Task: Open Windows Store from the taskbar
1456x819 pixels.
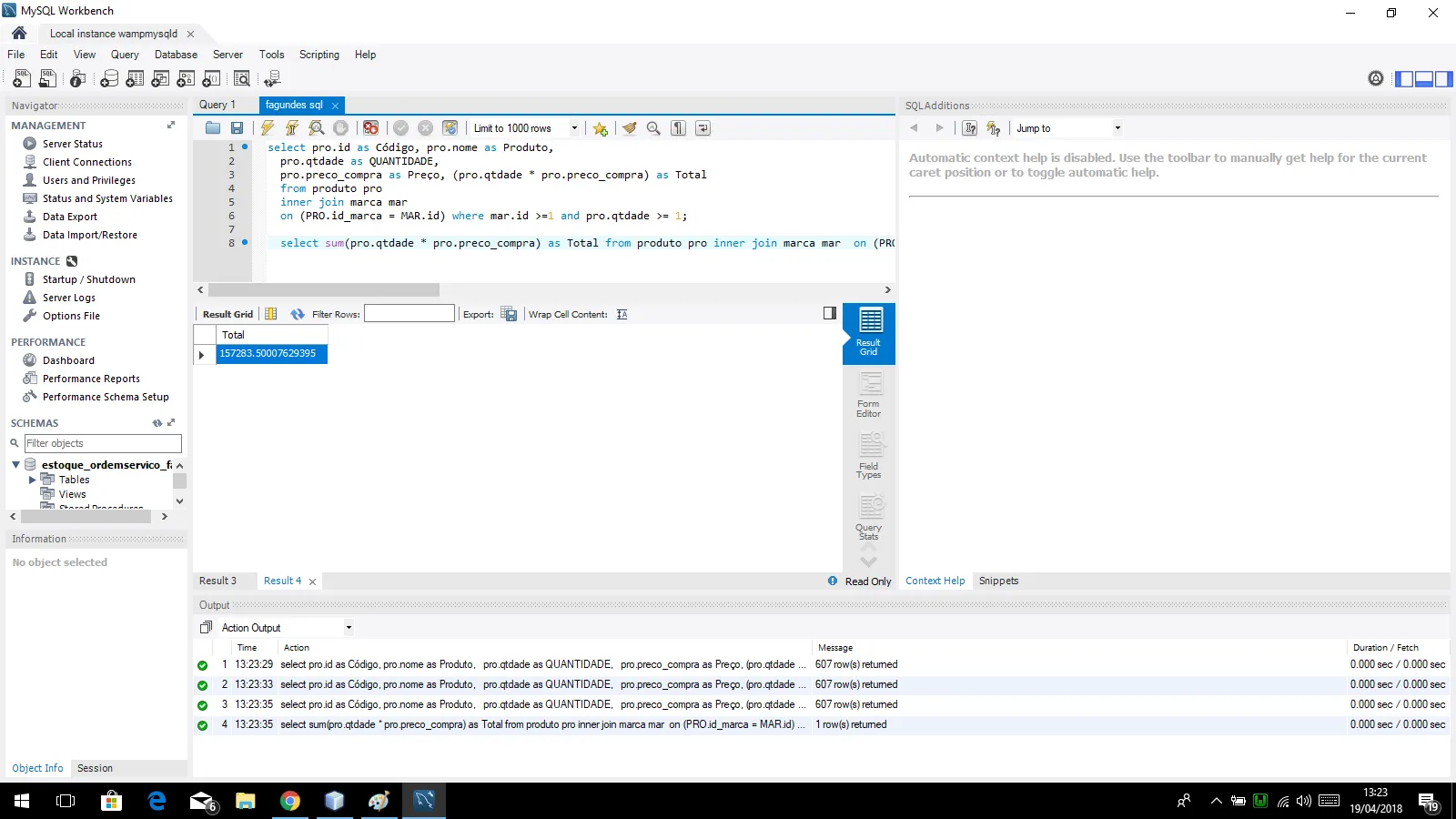Action: 111,801
